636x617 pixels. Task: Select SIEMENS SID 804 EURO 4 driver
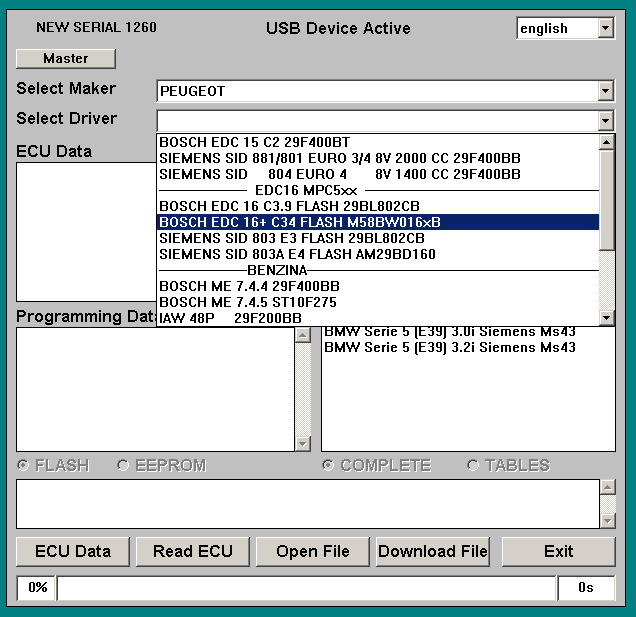pyautogui.click(x=378, y=174)
